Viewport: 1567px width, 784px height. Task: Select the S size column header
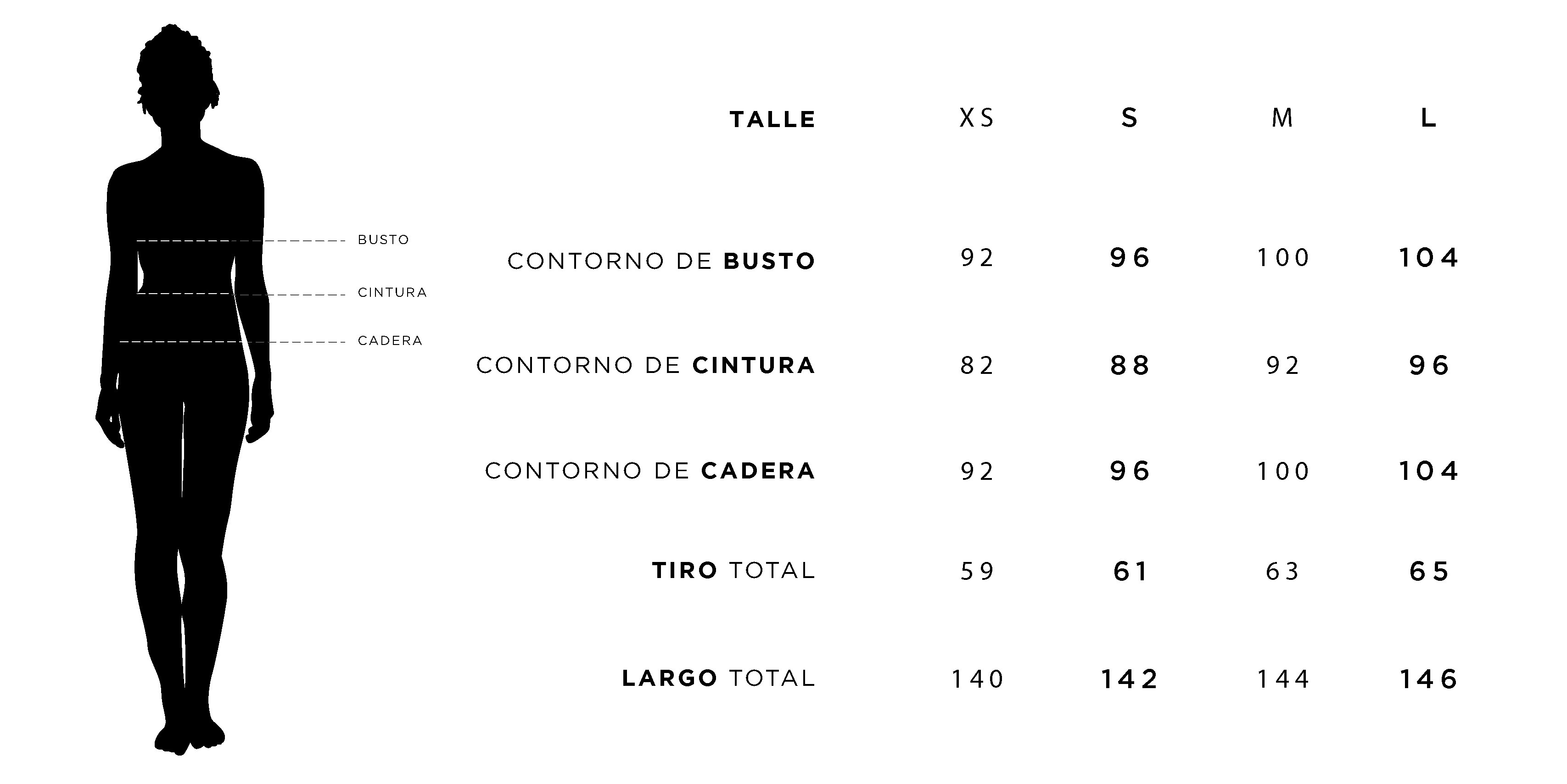(1130, 118)
